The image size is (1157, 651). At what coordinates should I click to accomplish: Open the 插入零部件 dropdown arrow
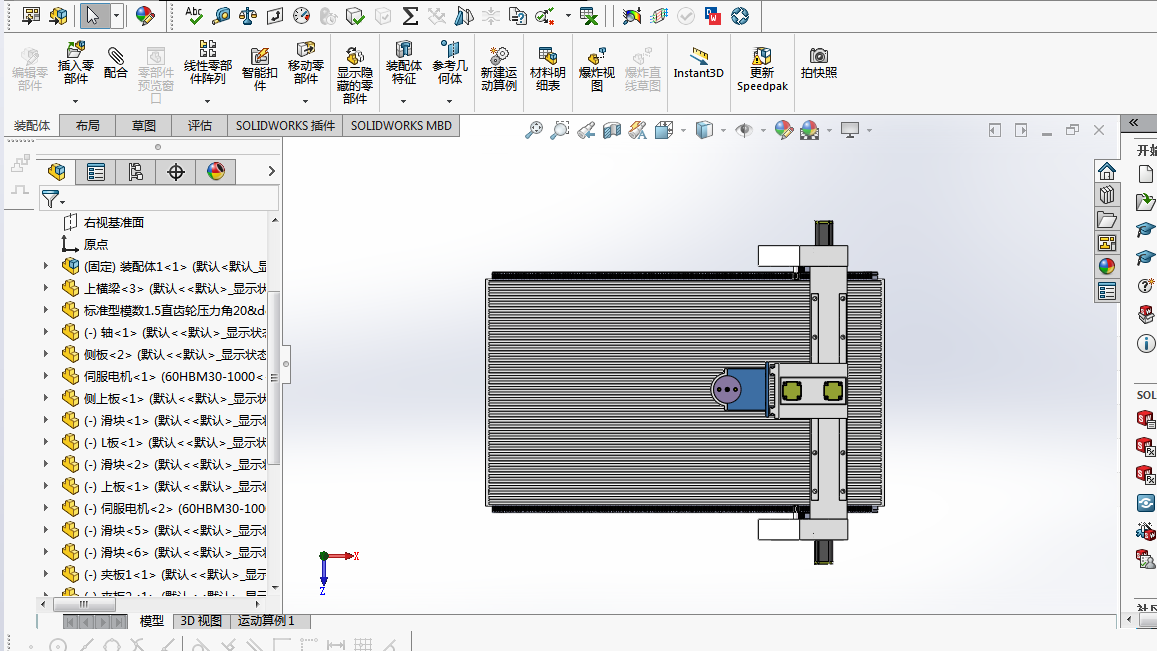pyautogui.click(x=75, y=101)
